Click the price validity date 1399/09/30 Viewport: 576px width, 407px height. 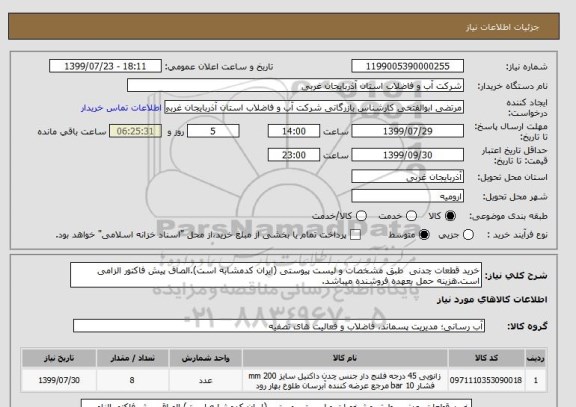407,155
